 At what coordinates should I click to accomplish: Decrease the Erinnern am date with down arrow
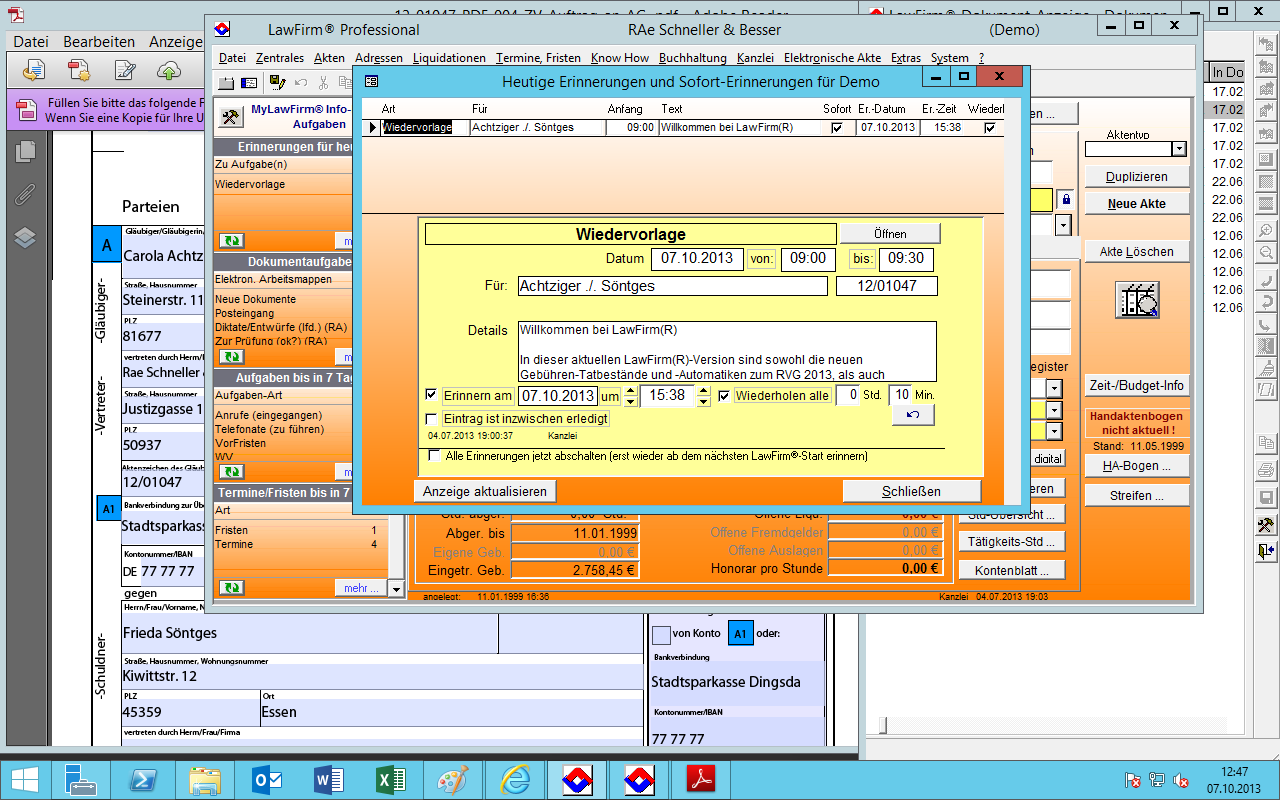(x=630, y=401)
